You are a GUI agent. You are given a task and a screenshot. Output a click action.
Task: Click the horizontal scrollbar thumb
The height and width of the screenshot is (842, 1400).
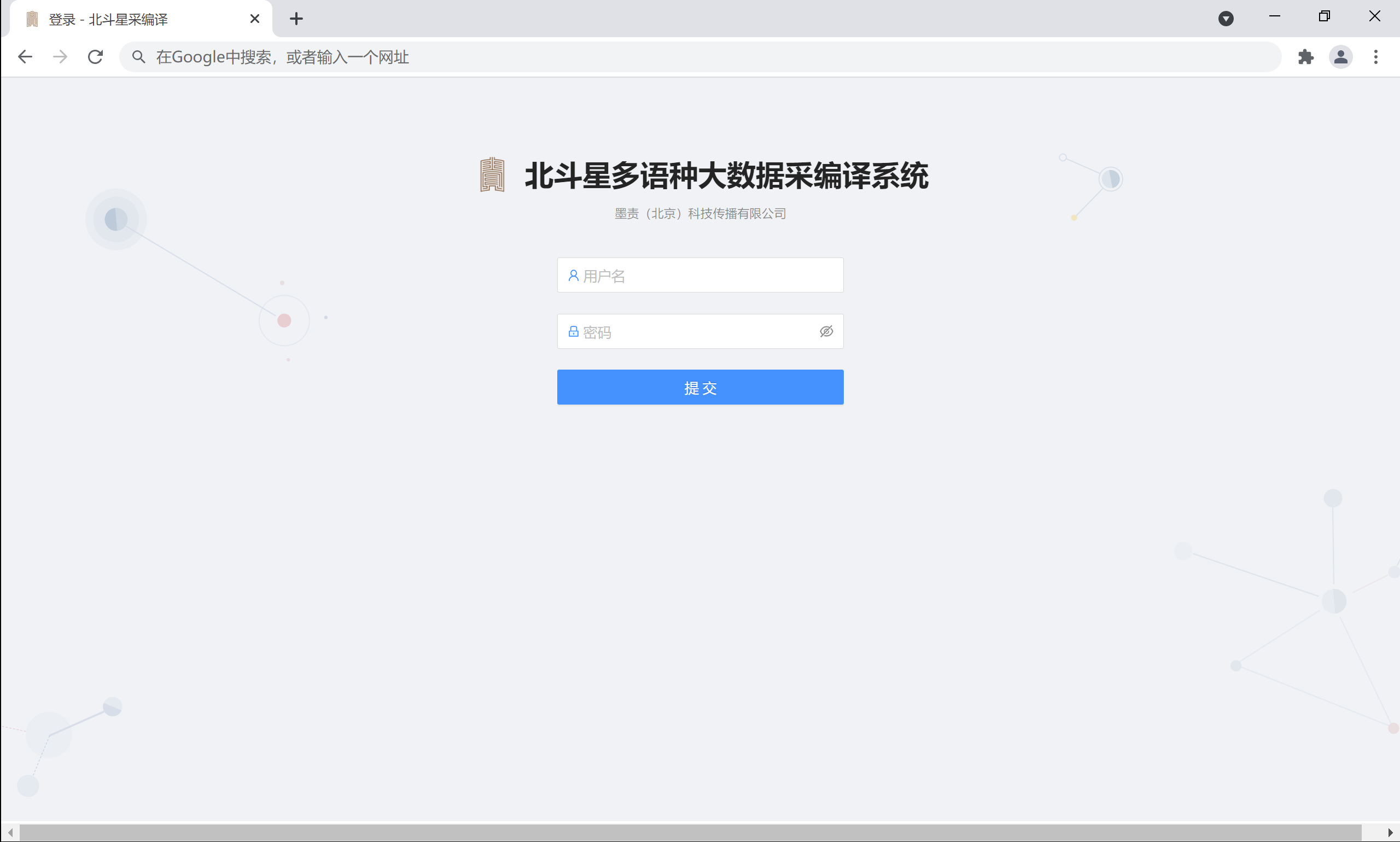[690, 833]
